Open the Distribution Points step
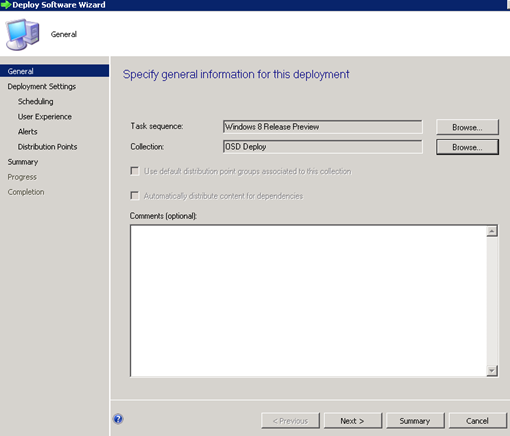The height and width of the screenshot is (436, 510). coord(47,147)
